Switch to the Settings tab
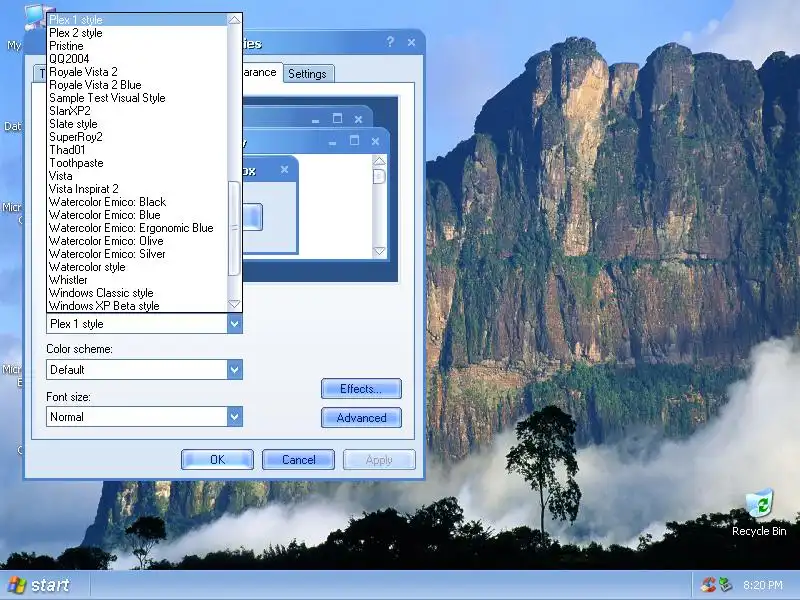The height and width of the screenshot is (600, 800). (x=307, y=74)
